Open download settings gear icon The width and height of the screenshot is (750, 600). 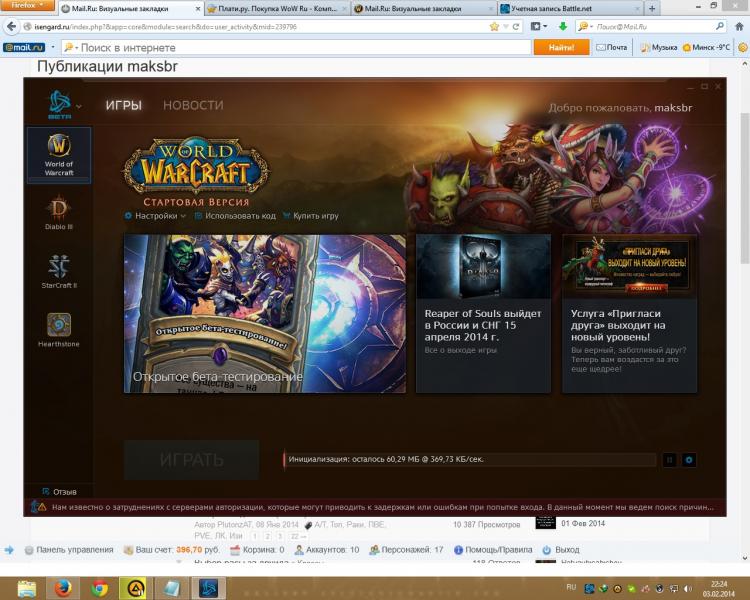click(689, 460)
